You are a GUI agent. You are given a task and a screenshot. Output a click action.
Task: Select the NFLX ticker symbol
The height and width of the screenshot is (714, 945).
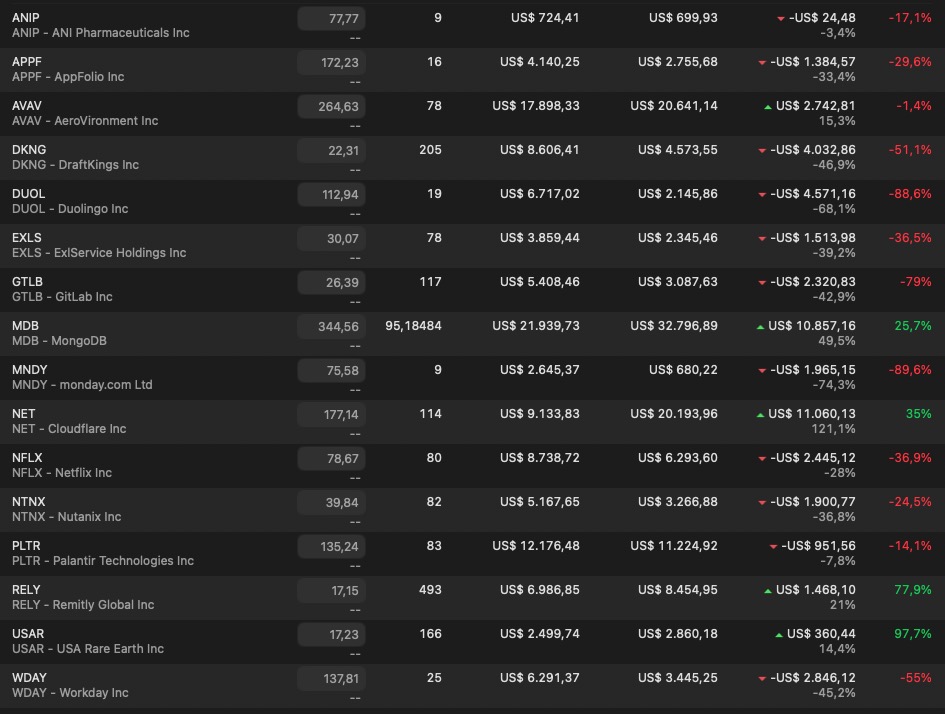(x=27, y=458)
